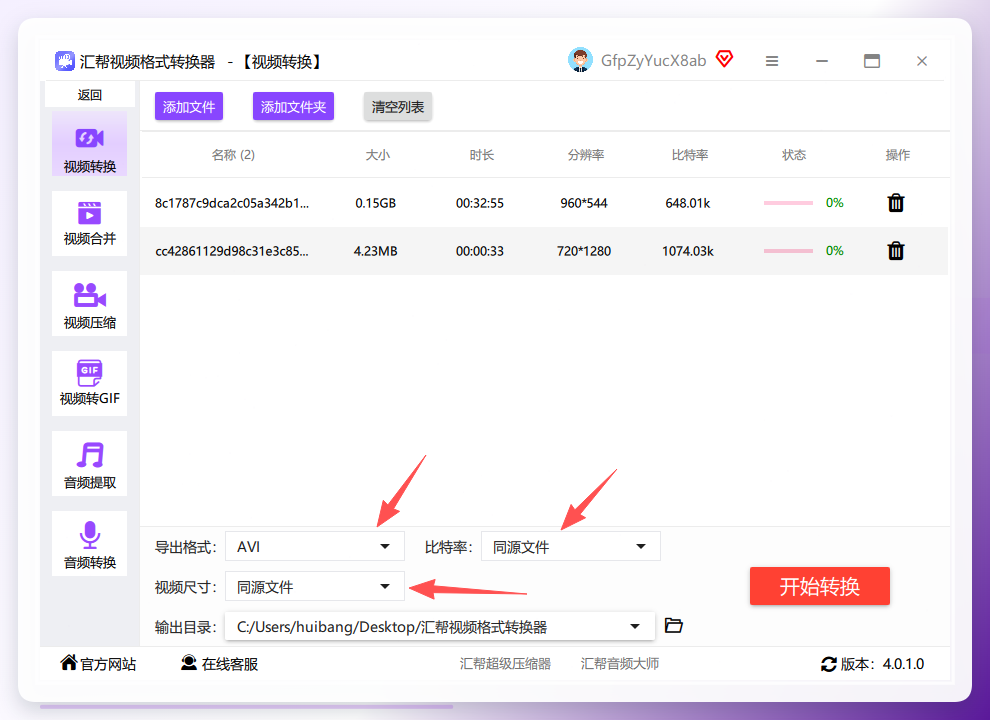Open the hamburger menu icon

[x=772, y=61]
